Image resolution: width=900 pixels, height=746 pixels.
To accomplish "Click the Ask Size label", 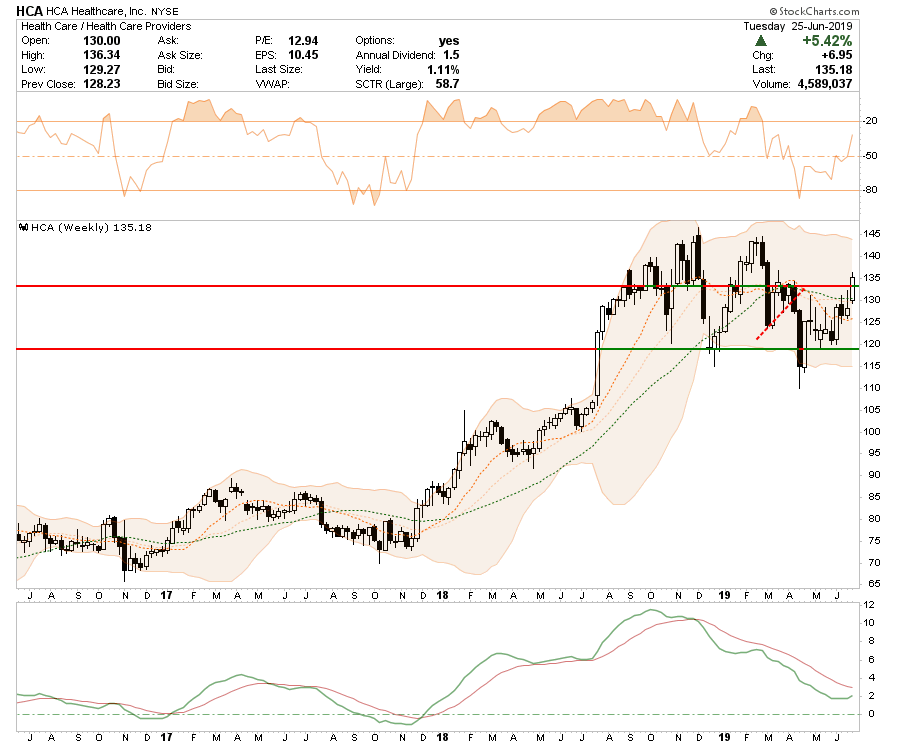I will click(180, 55).
